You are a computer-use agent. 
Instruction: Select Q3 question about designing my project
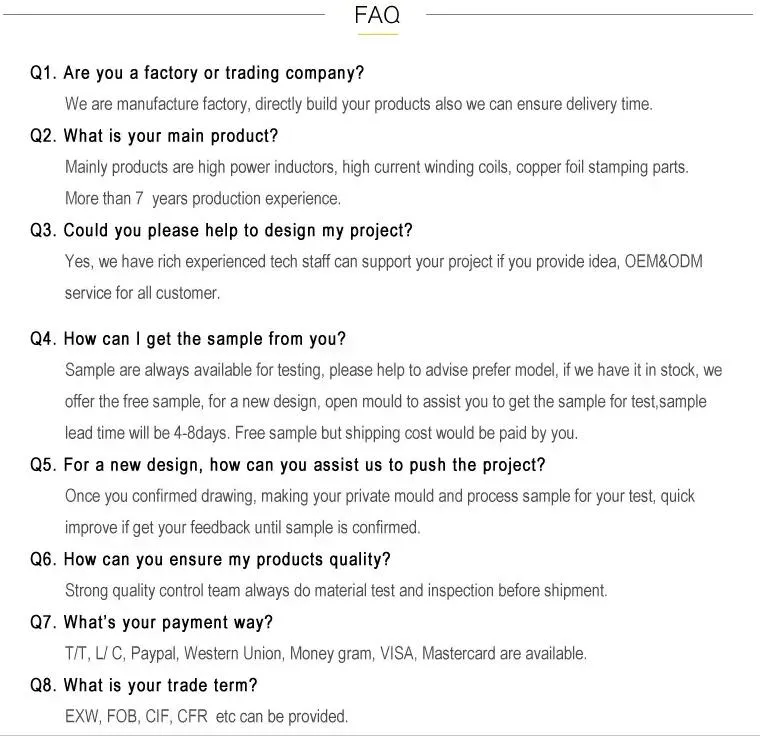[x=221, y=231]
